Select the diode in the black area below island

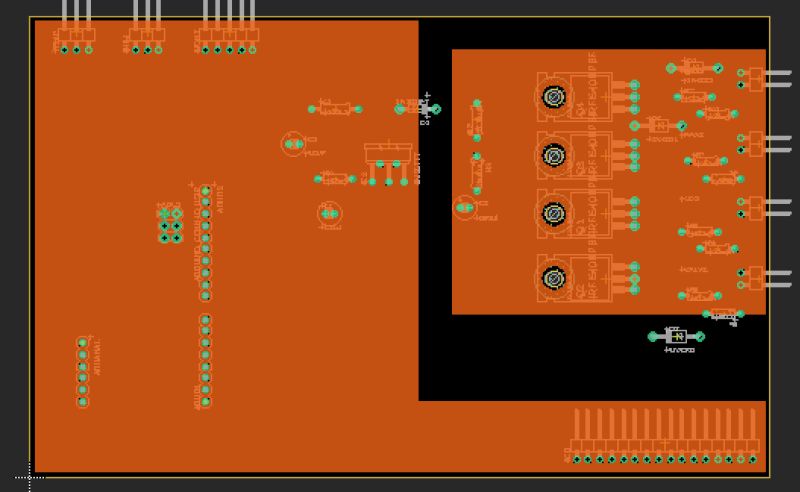pyautogui.click(x=676, y=336)
